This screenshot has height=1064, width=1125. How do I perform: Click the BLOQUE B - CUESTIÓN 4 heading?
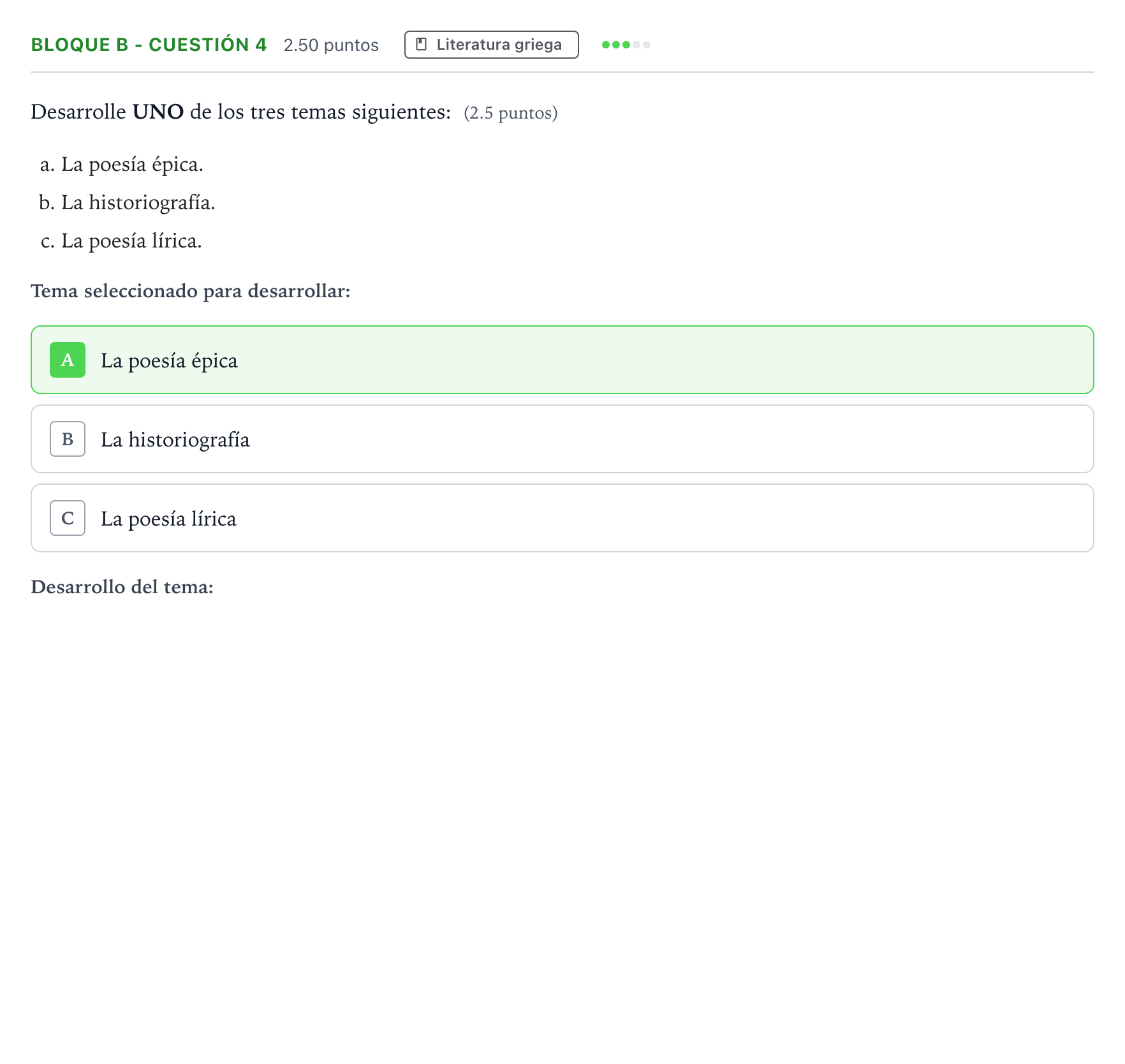[149, 45]
